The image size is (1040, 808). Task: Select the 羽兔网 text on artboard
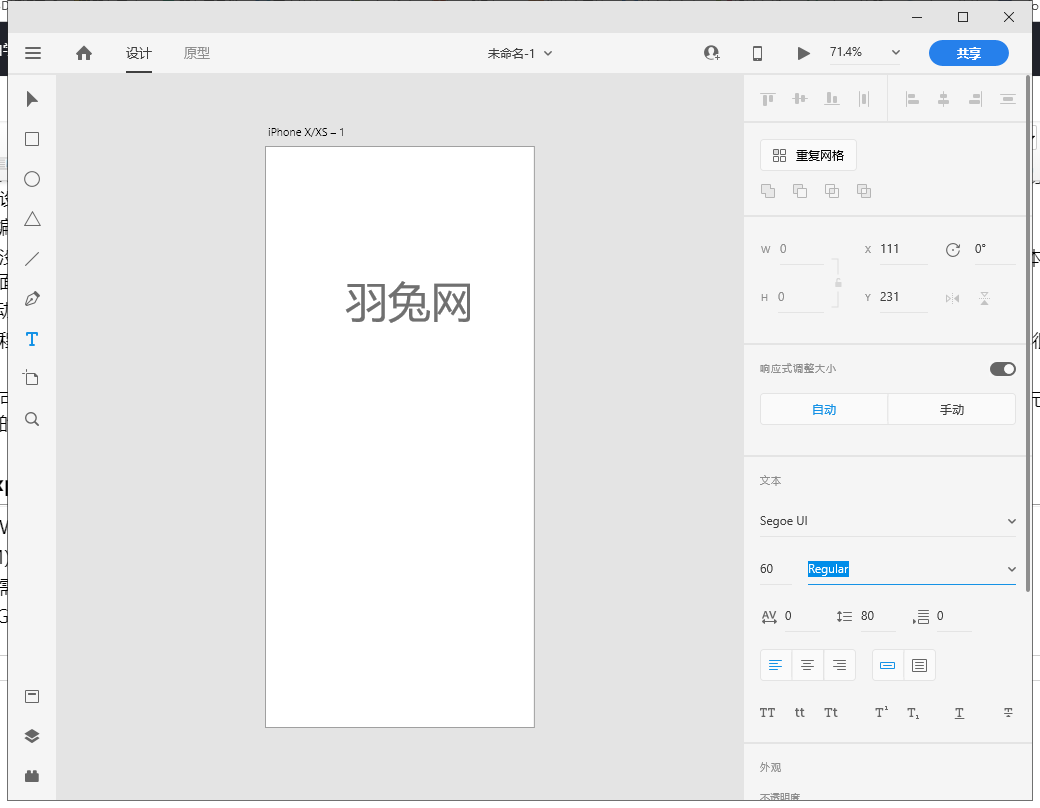tap(408, 303)
